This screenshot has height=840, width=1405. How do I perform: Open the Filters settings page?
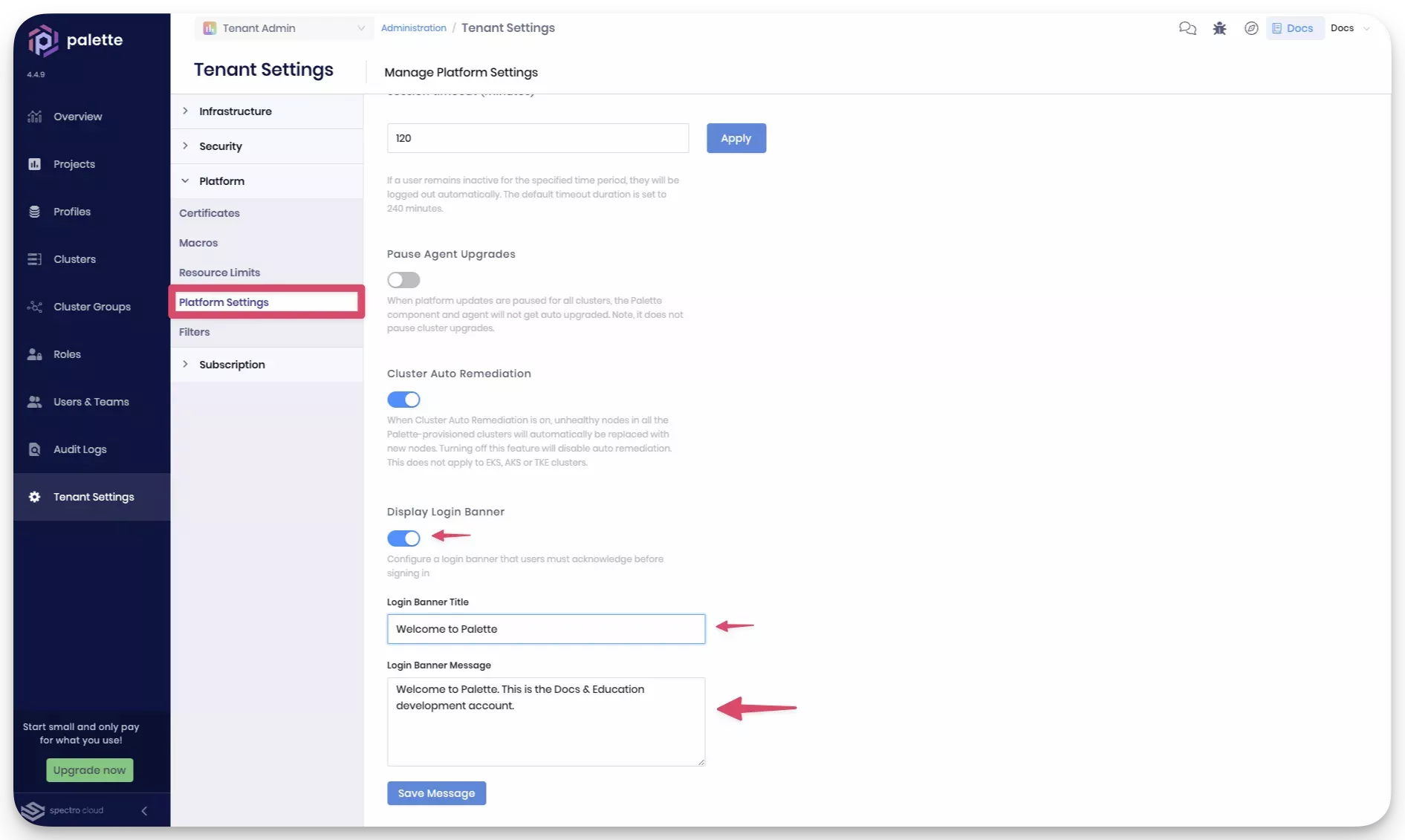194,332
